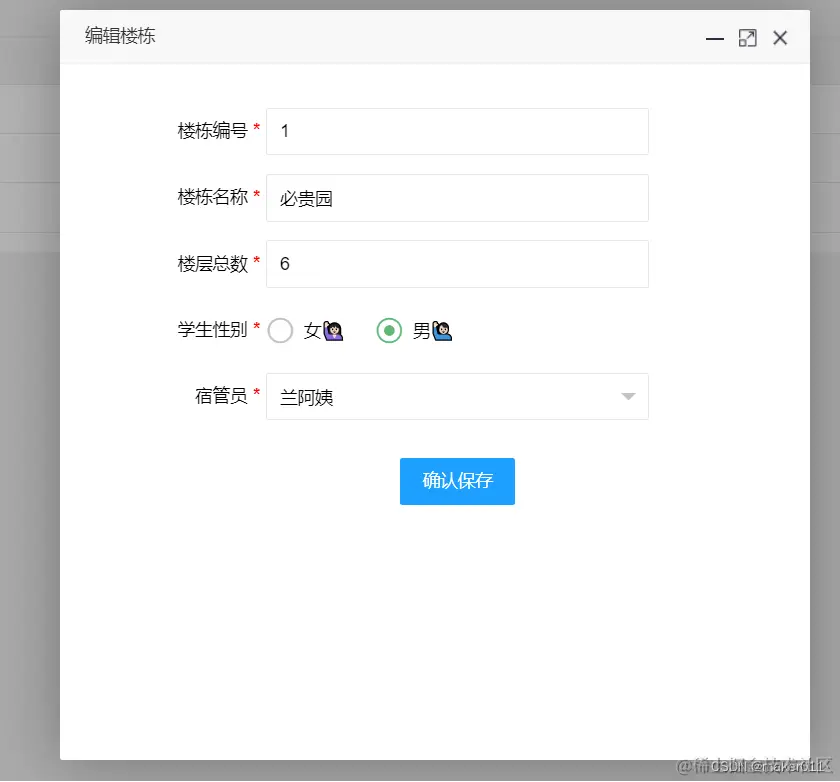Click the dropdown arrow in the 宿管员 field

tap(628, 396)
